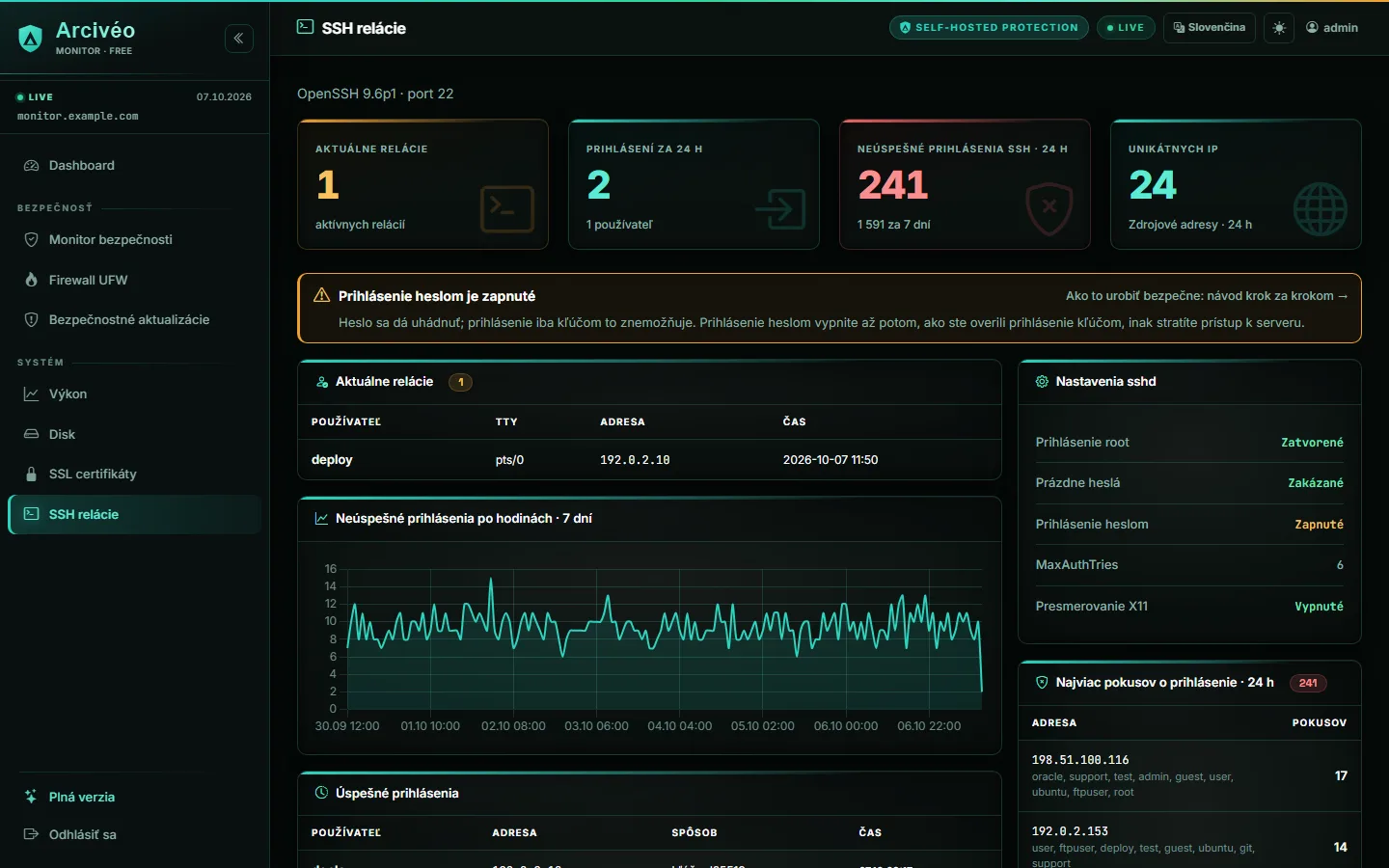Click IP 192.0.2.153 in top attempts list

click(x=1070, y=831)
